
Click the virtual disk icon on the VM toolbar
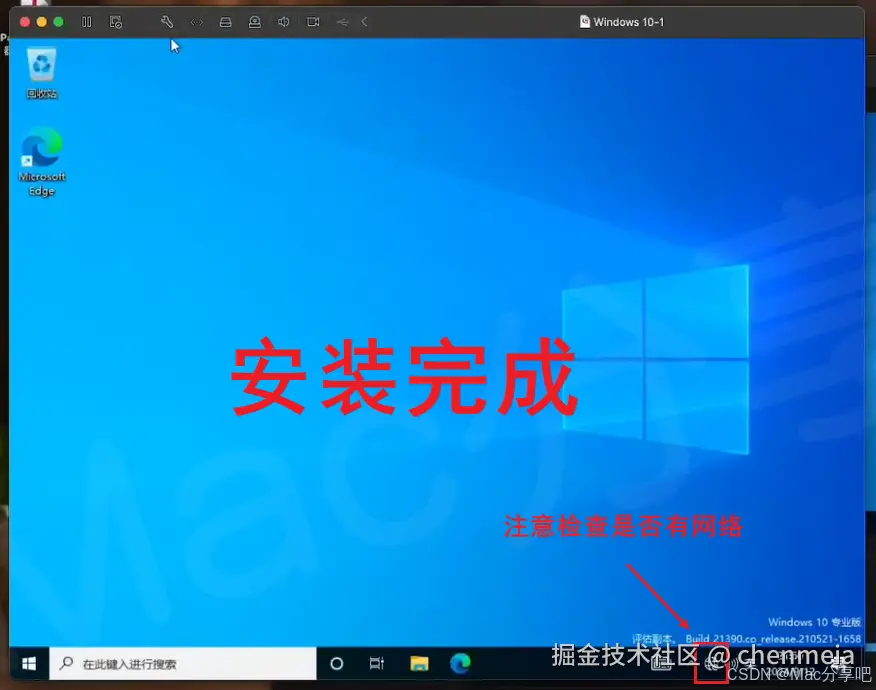(224, 21)
